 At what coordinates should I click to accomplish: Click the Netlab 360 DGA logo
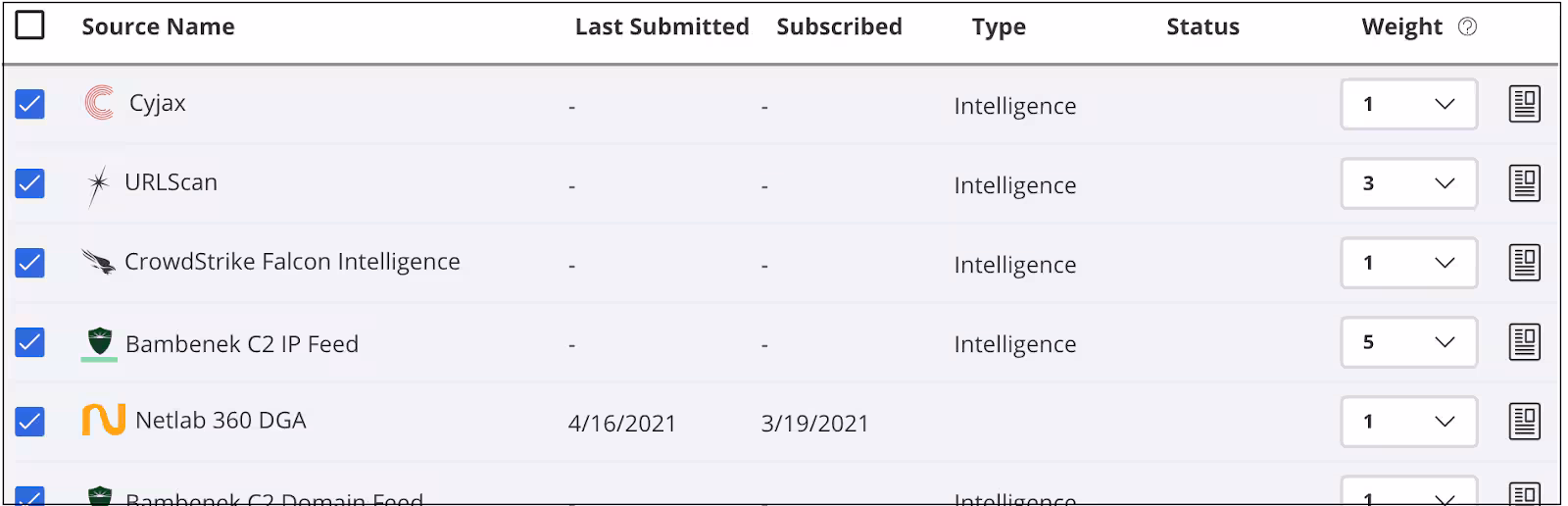coord(103,420)
